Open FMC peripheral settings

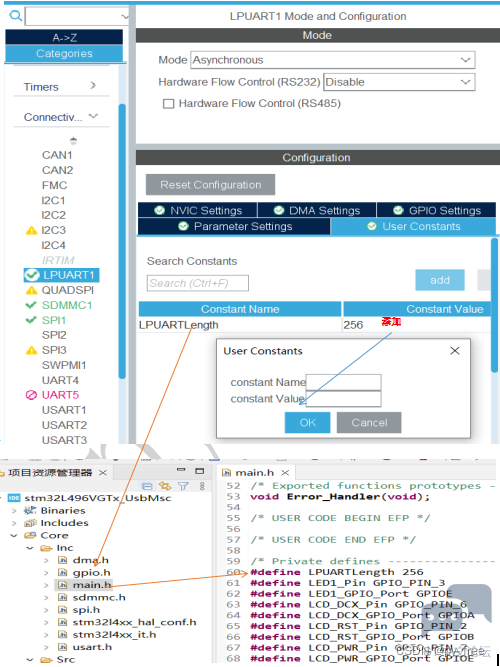coord(54,185)
